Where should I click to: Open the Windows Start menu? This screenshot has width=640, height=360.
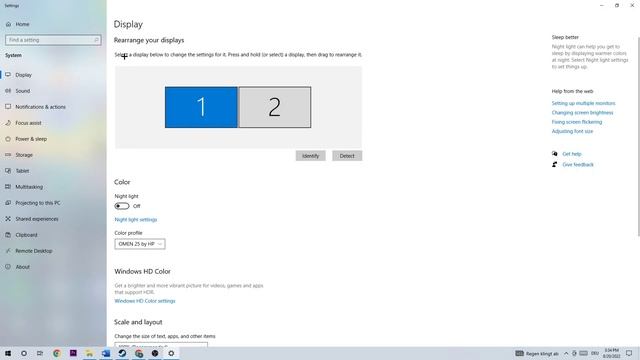(8, 353)
